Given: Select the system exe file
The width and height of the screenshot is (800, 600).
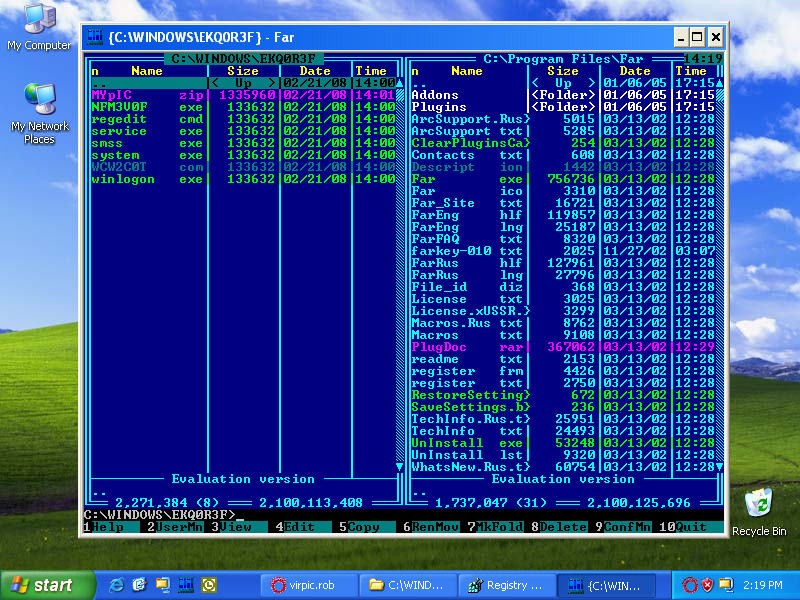Looking at the screenshot, I should (243, 155).
